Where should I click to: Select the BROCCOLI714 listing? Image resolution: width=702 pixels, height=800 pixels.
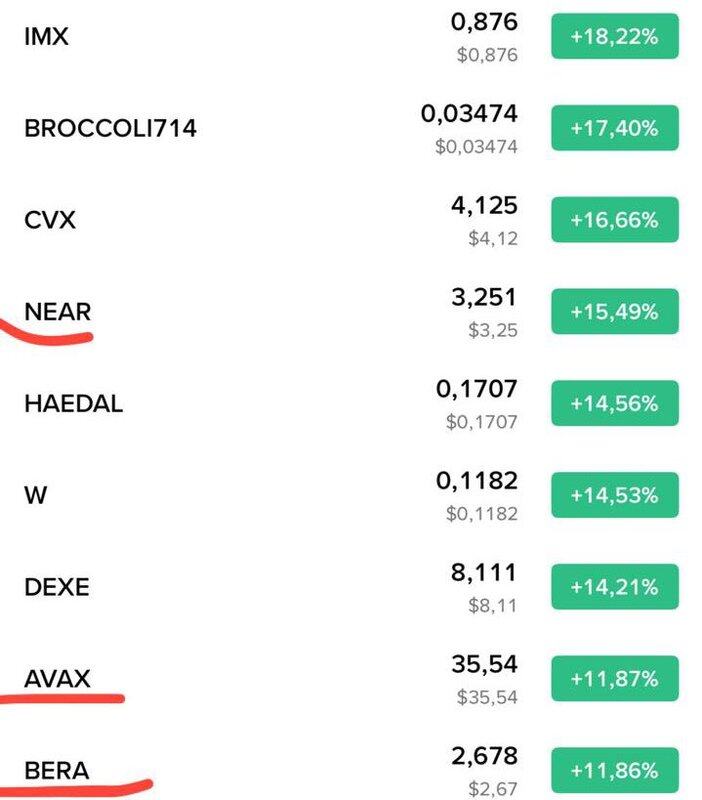[x=351, y=128]
